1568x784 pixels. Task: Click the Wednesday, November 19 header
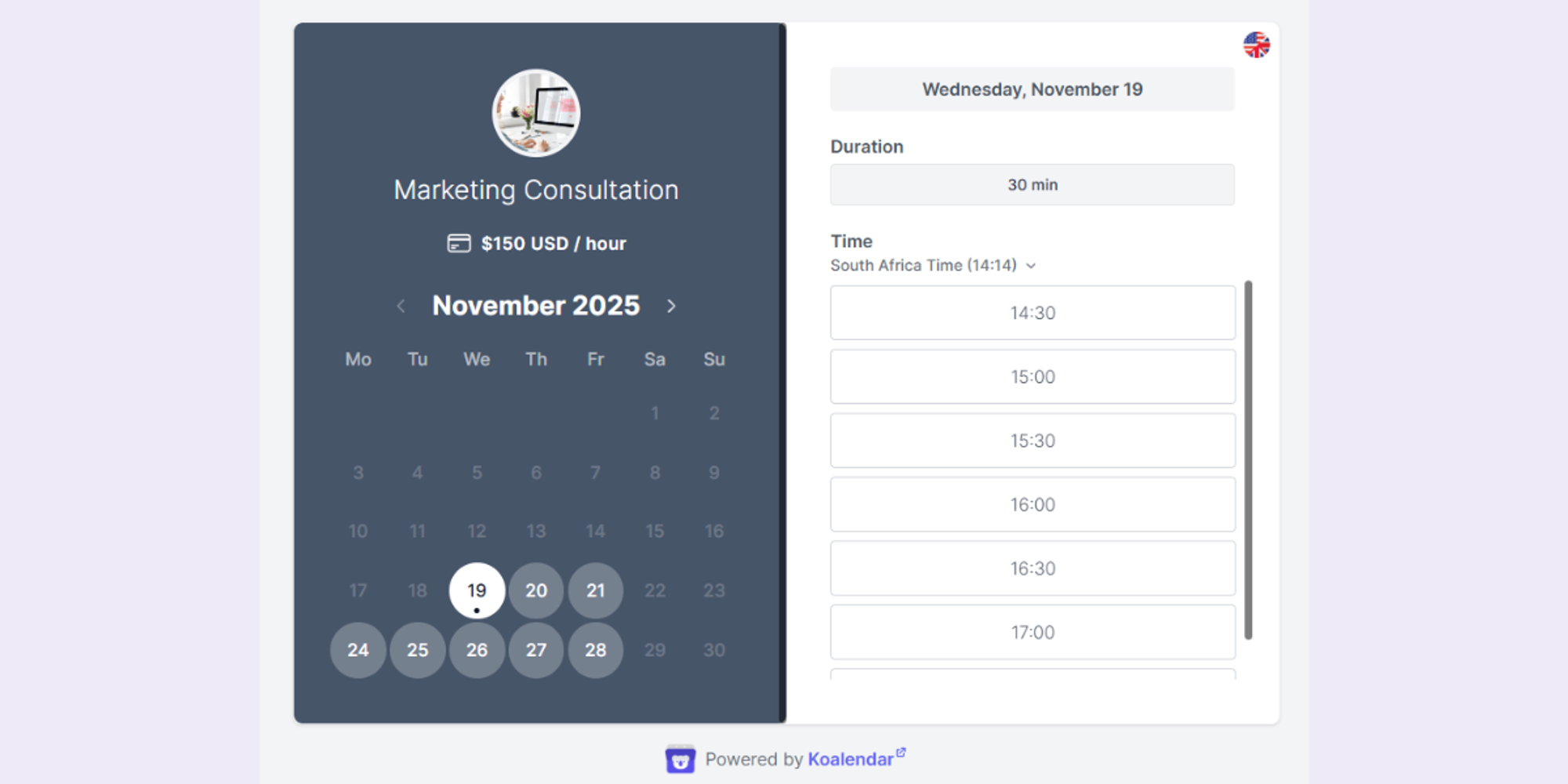pyautogui.click(x=1032, y=89)
